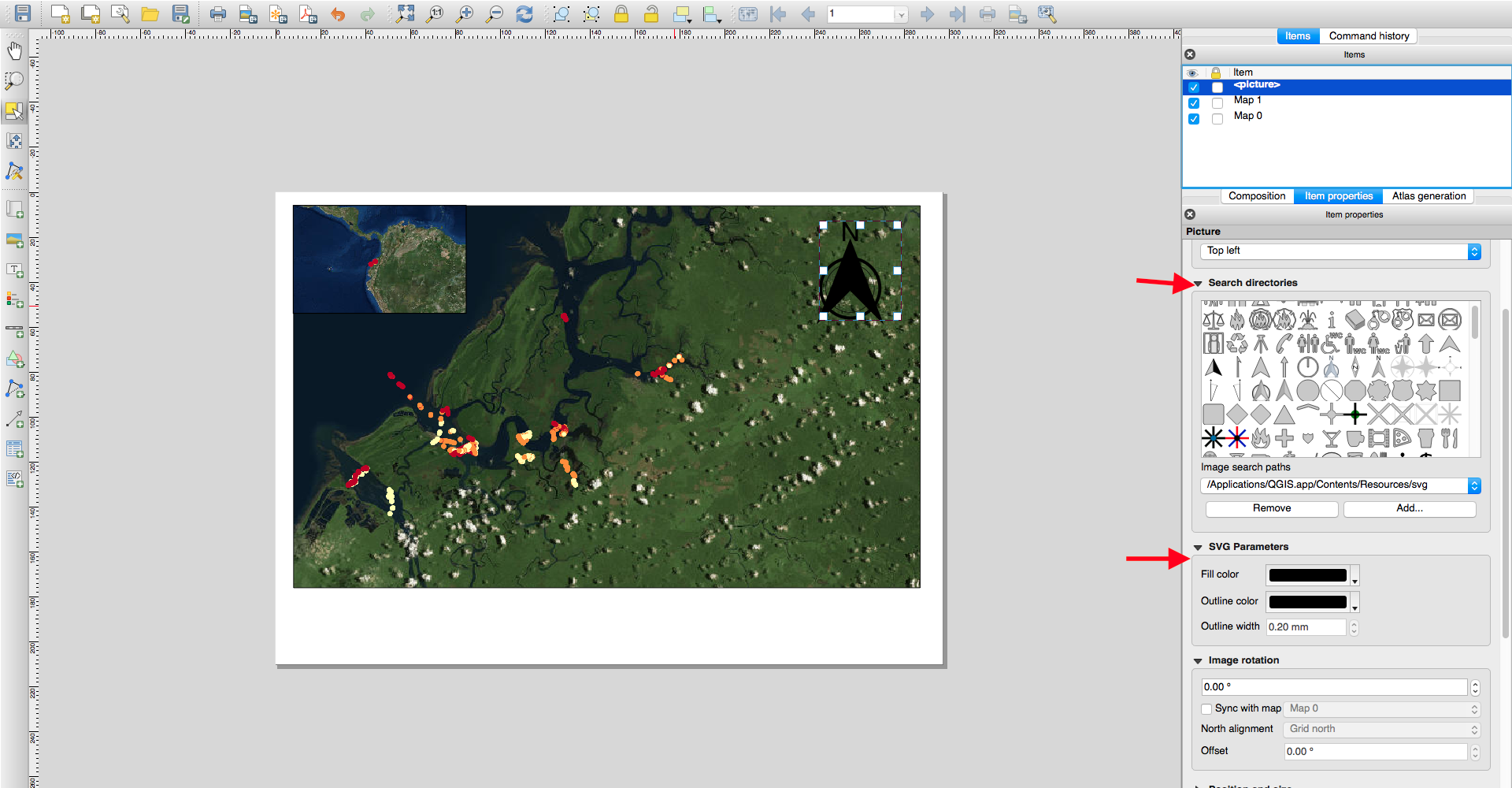The width and height of the screenshot is (1512, 788).
Task: Zoom out of the composition
Action: pyautogui.click(x=495, y=13)
